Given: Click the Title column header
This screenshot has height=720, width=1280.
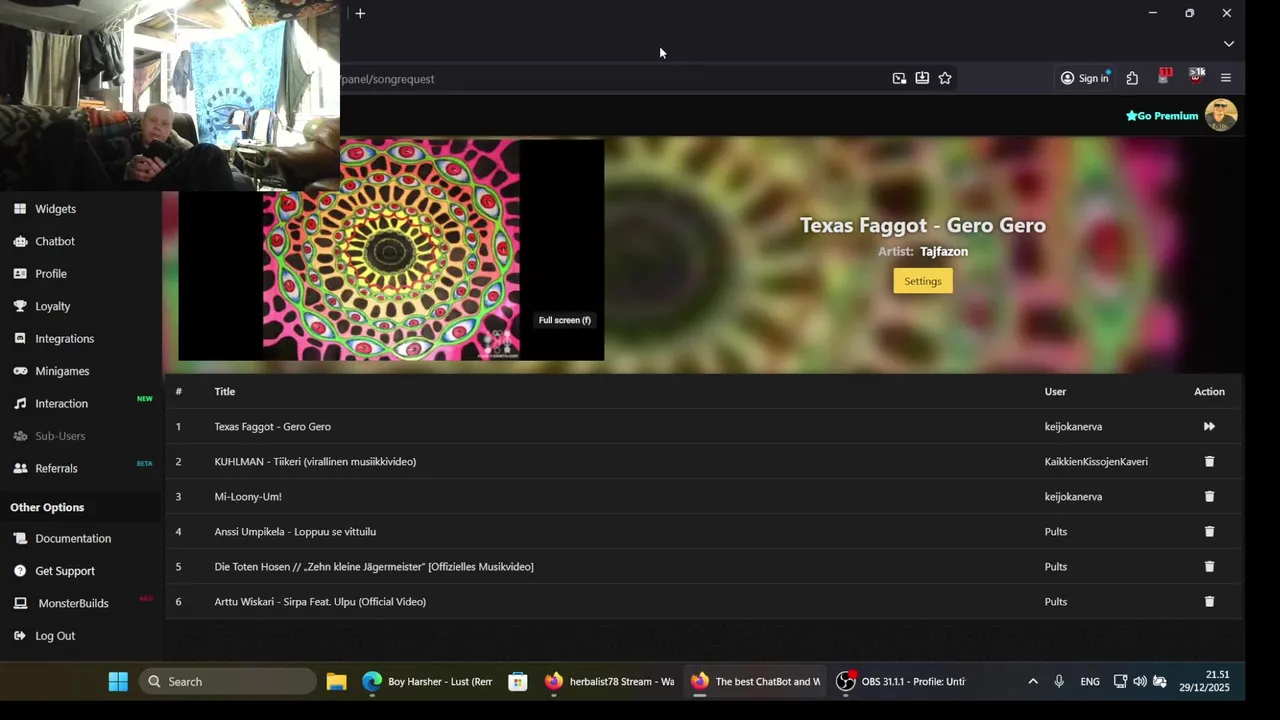Looking at the screenshot, I should pos(225,392).
